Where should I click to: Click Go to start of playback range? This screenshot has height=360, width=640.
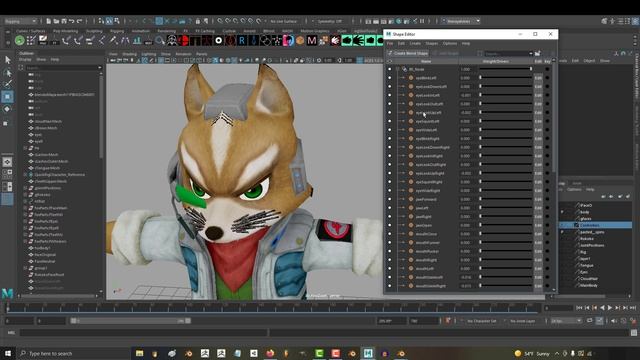click(579, 308)
